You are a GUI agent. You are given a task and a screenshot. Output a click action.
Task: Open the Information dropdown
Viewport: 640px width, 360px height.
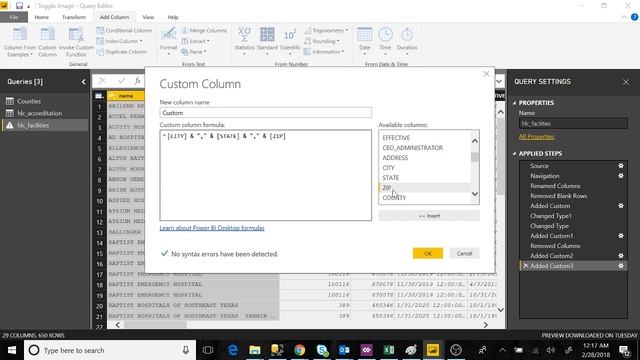pos(324,52)
